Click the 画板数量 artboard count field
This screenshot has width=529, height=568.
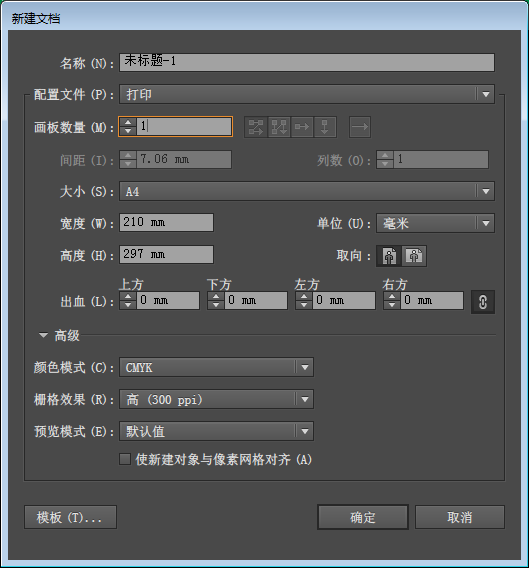click(184, 126)
